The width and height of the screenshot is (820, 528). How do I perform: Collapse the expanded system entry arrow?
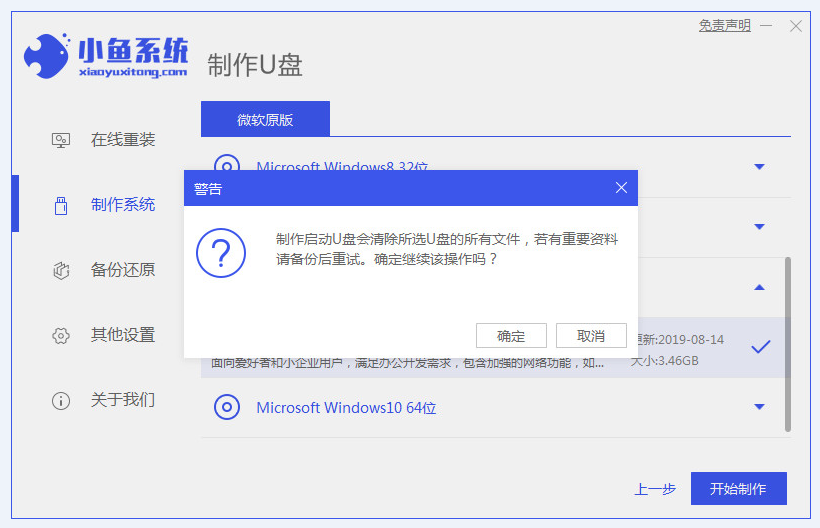point(759,287)
